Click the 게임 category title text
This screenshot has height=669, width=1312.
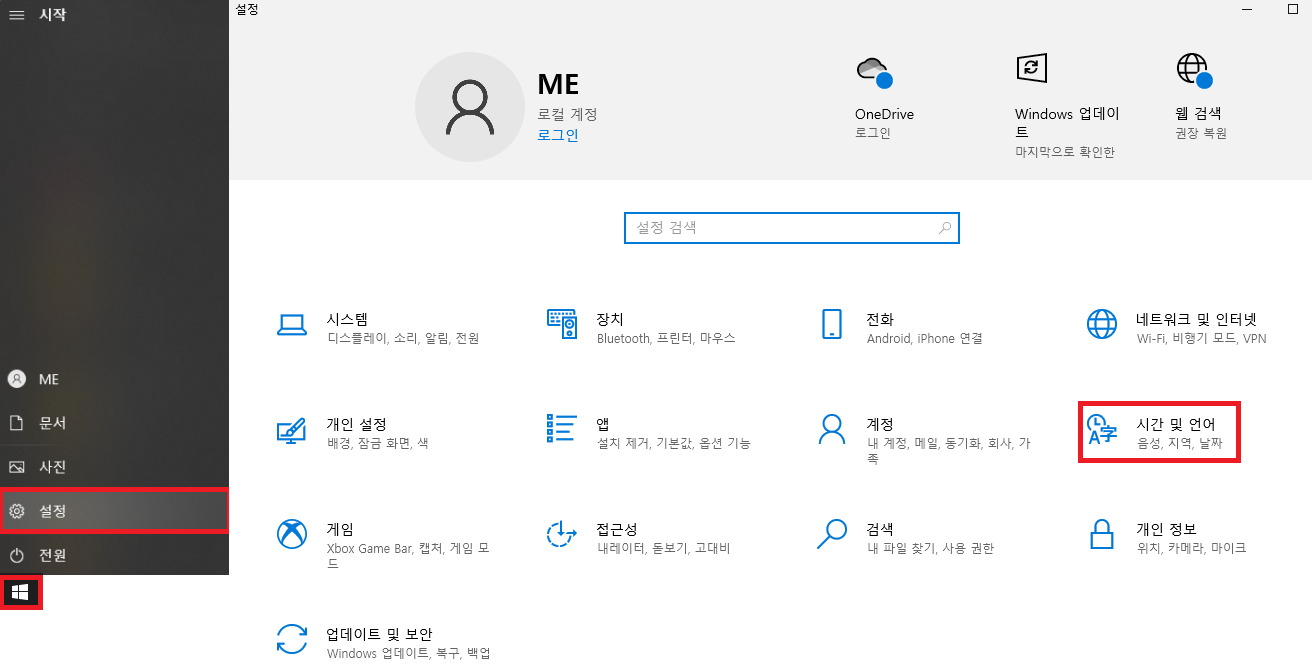(340, 529)
